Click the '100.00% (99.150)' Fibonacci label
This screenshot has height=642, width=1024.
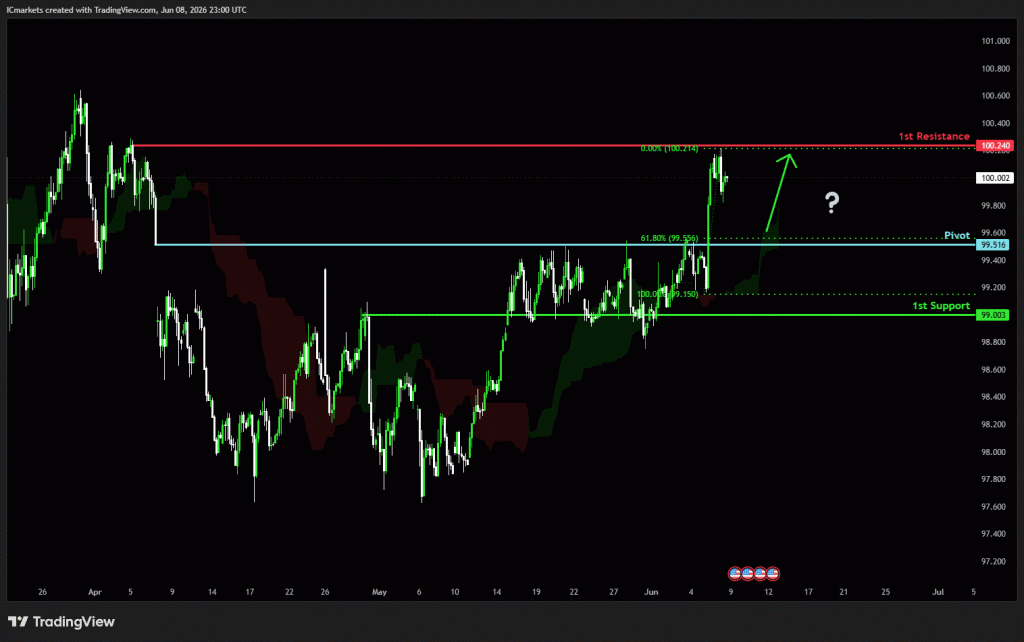coord(667,294)
